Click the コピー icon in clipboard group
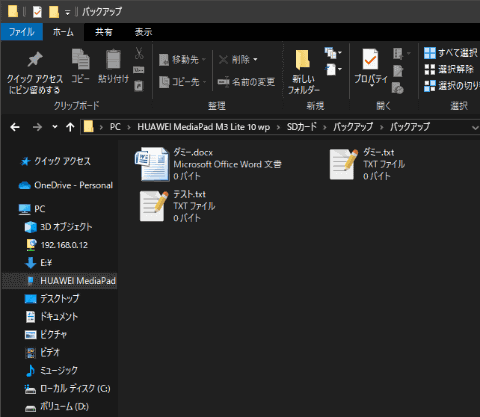This screenshot has width=480, height=417. (x=81, y=59)
